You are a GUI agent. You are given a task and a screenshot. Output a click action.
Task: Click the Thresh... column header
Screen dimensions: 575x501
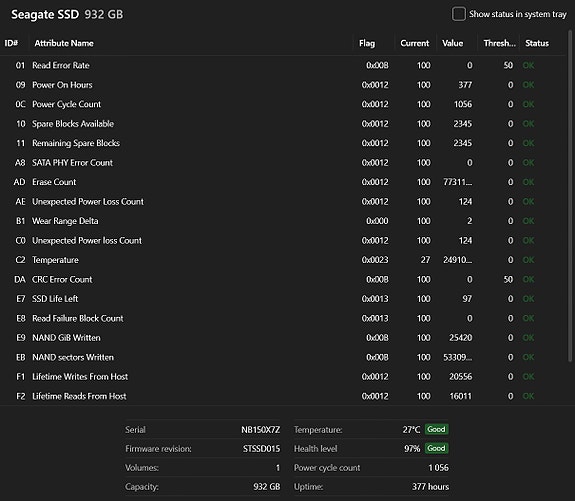pyautogui.click(x=499, y=43)
